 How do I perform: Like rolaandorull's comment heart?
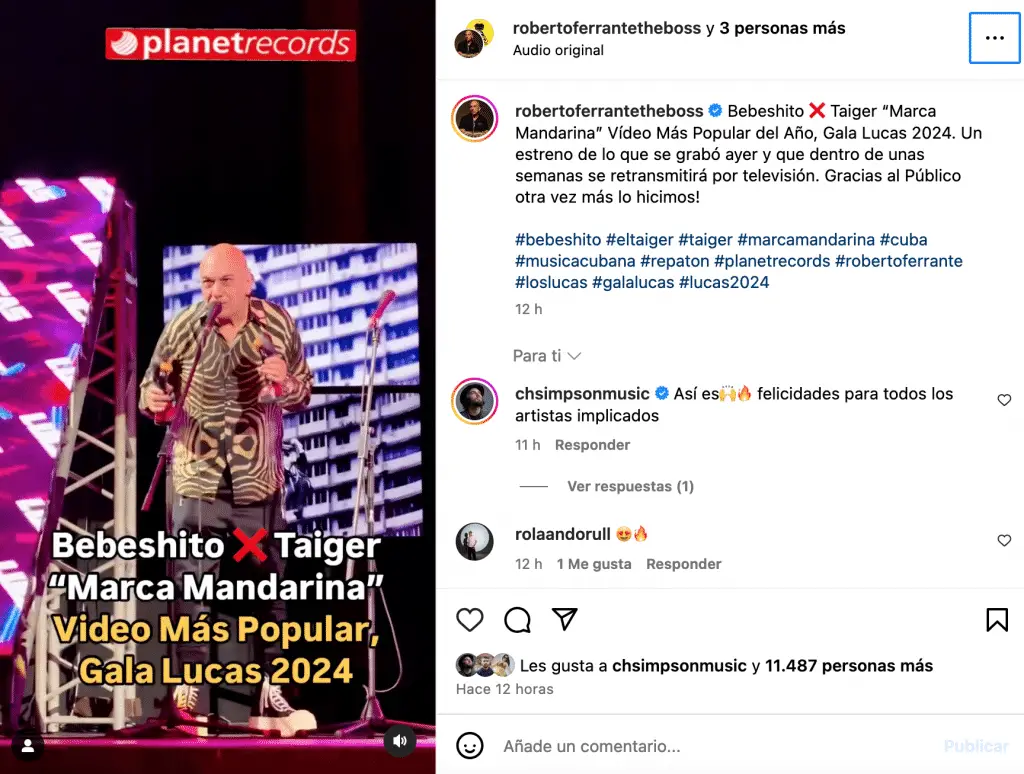tap(1004, 540)
